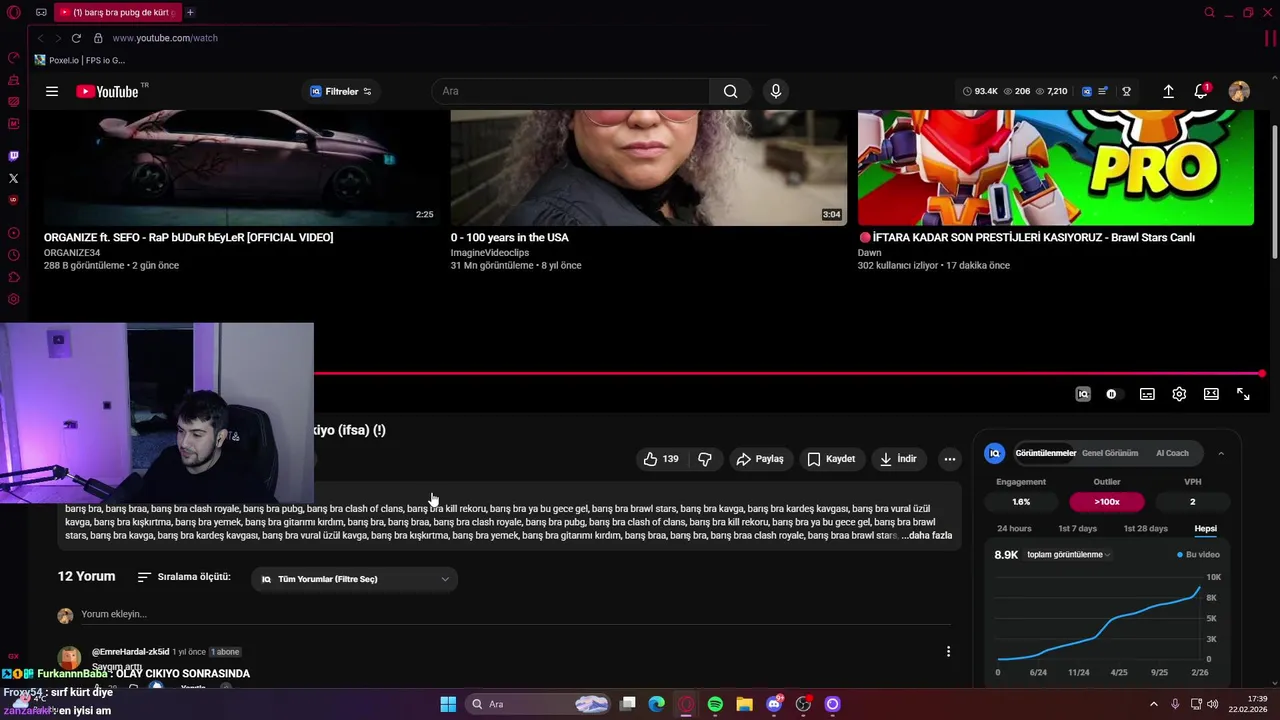This screenshot has height=720, width=1280.
Task: Open Twitch in Opera sidebar
Action: (x=13, y=156)
